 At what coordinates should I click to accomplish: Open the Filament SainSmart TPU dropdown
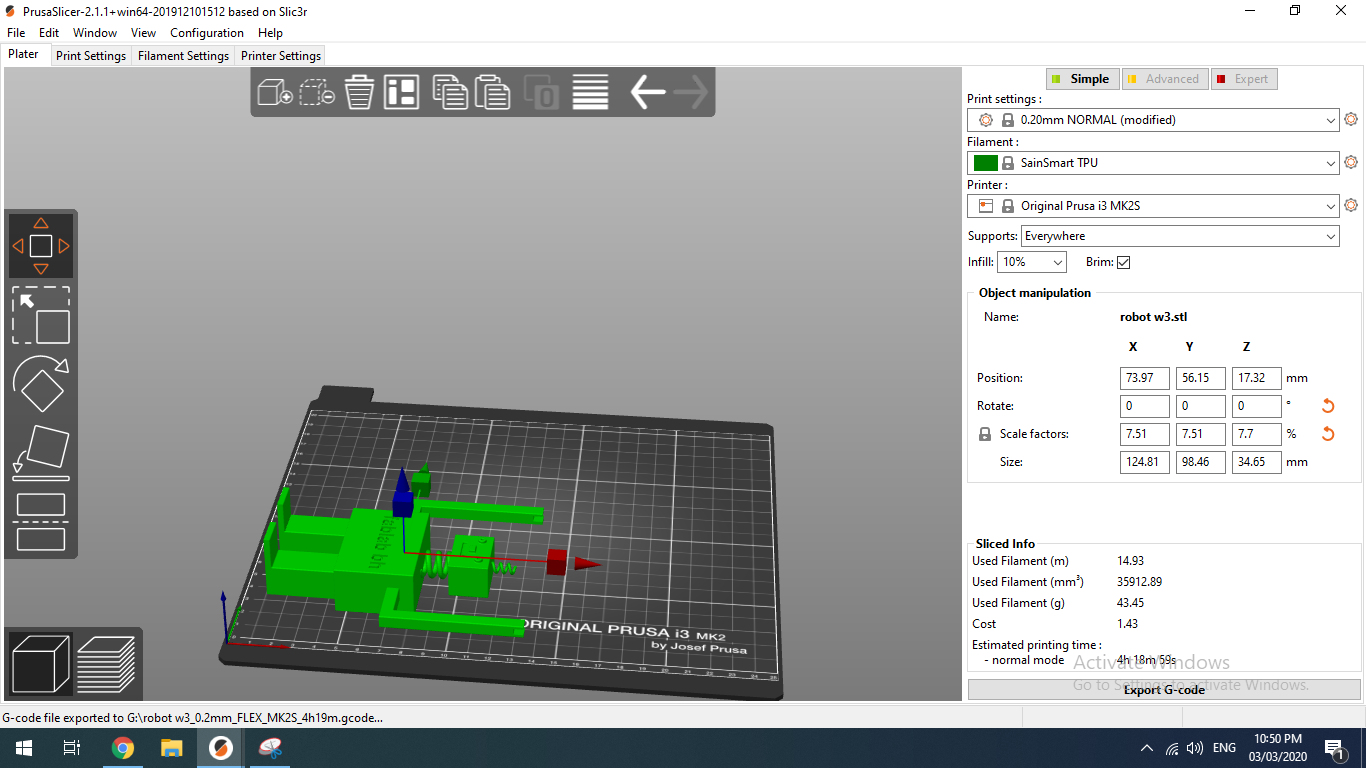coord(1153,163)
